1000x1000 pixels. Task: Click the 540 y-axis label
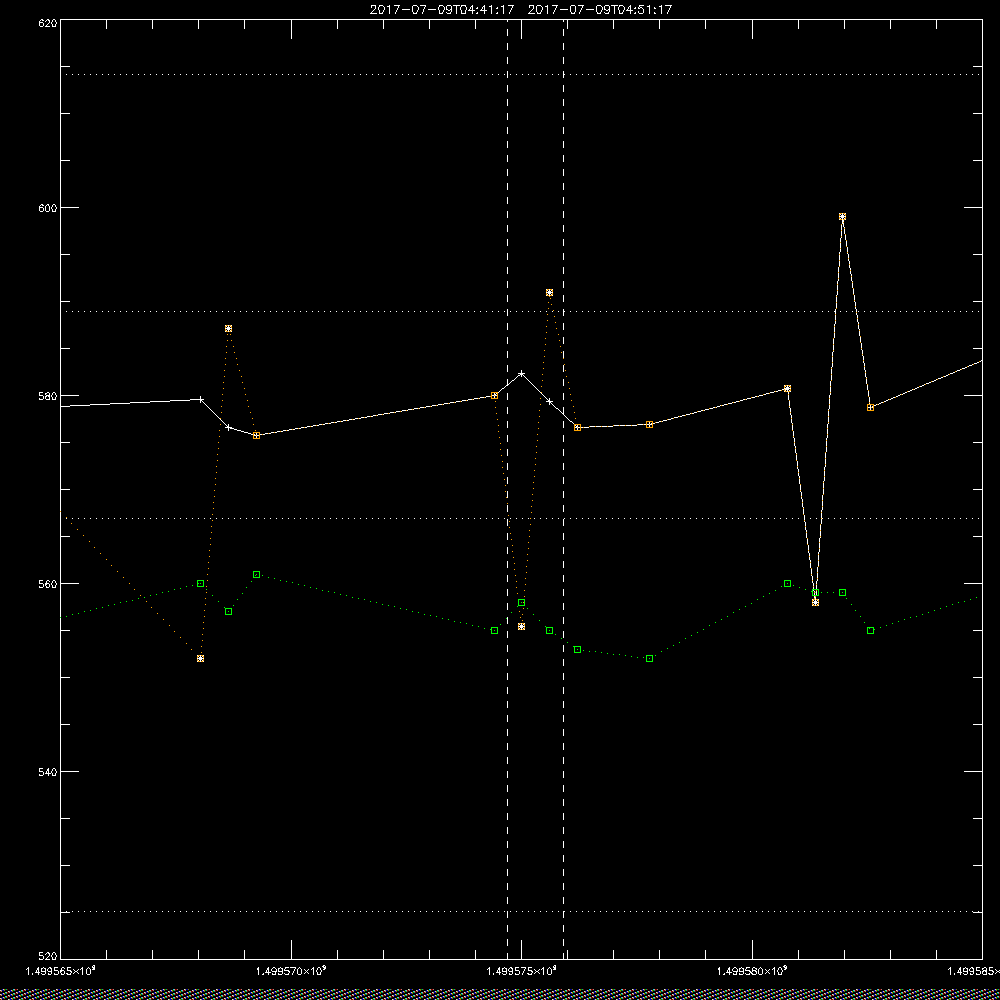tap(48, 772)
